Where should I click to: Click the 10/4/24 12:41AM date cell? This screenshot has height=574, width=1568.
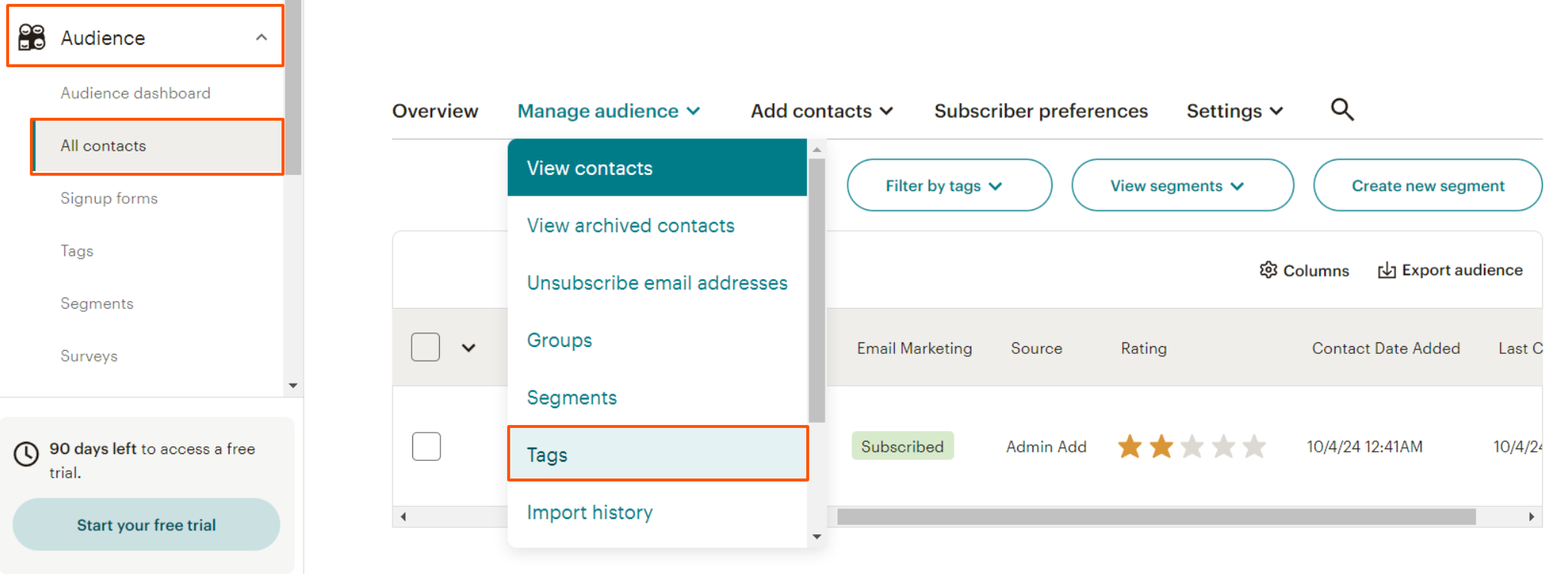click(1365, 447)
